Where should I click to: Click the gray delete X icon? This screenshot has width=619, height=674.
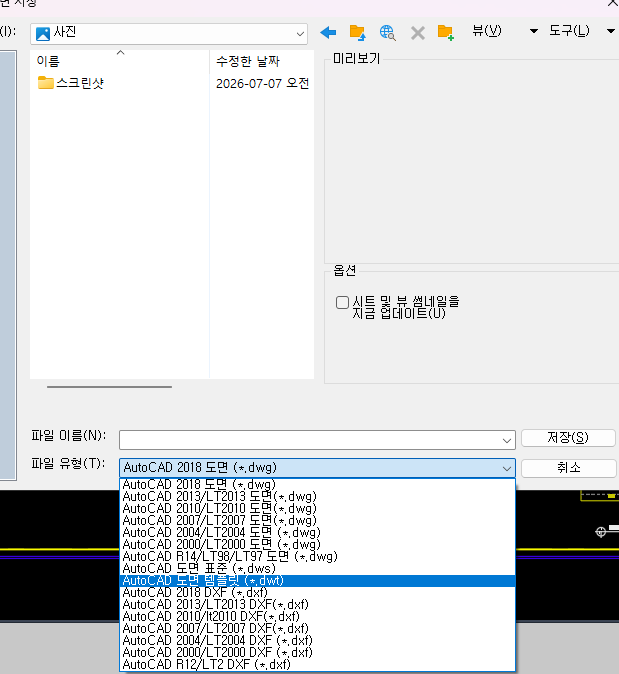click(417, 33)
